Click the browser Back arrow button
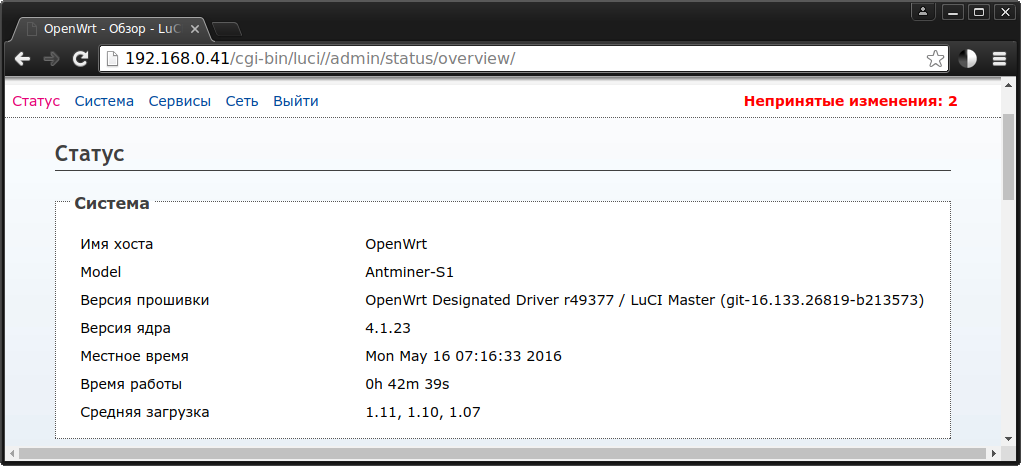1021x466 pixels. tap(22, 58)
